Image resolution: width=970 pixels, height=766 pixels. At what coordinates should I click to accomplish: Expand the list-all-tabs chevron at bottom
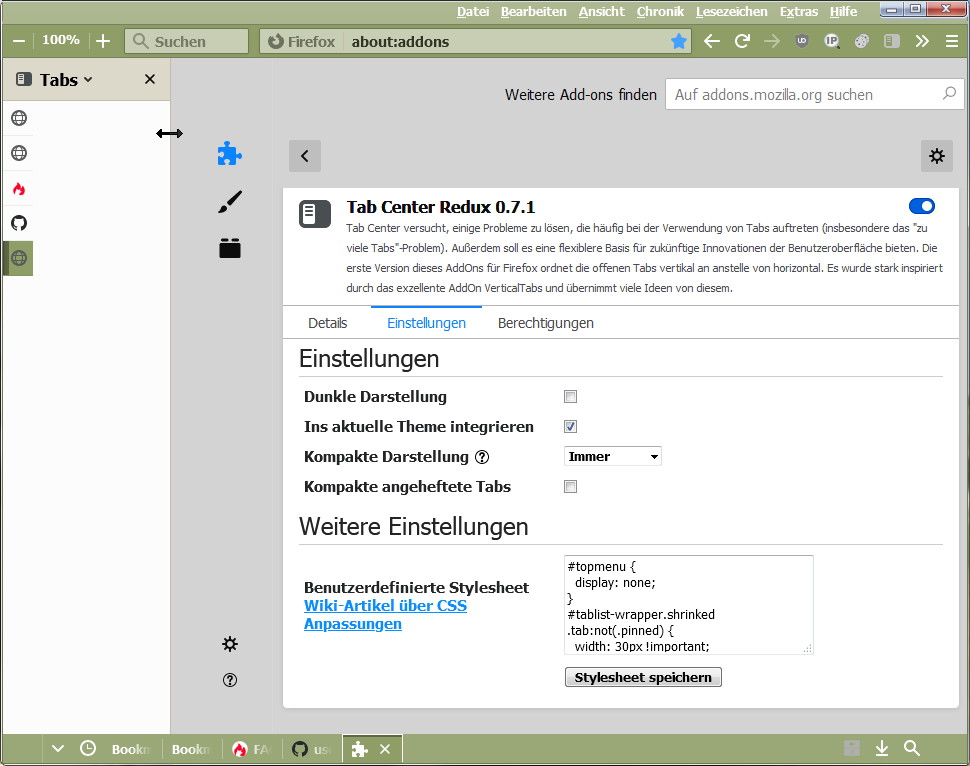(x=58, y=749)
